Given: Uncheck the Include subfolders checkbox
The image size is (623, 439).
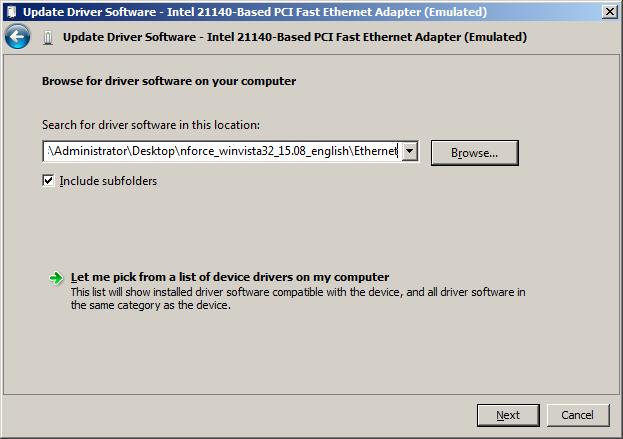Looking at the screenshot, I should point(48,181).
